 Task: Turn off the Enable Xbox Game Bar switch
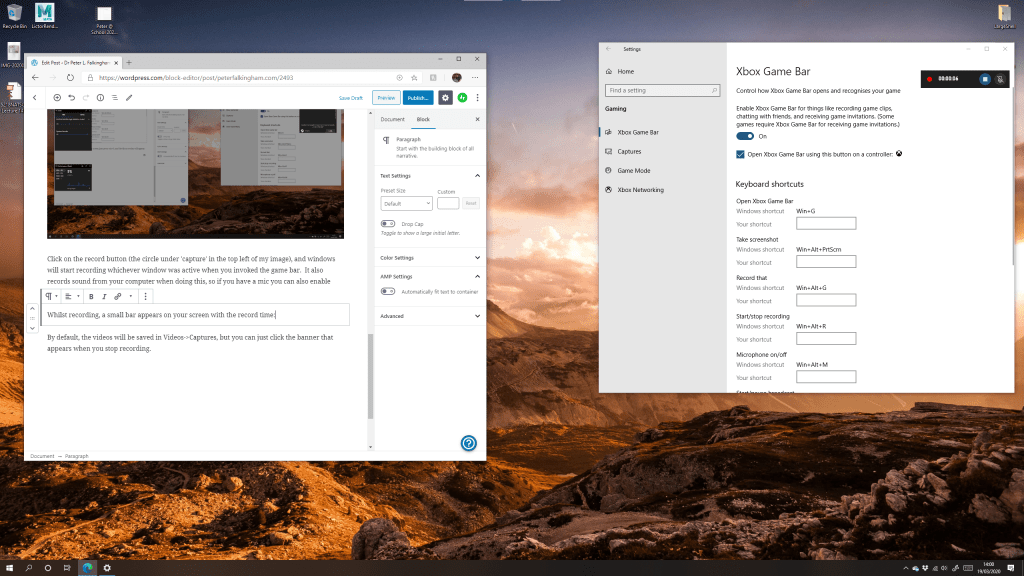pos(744,136)
